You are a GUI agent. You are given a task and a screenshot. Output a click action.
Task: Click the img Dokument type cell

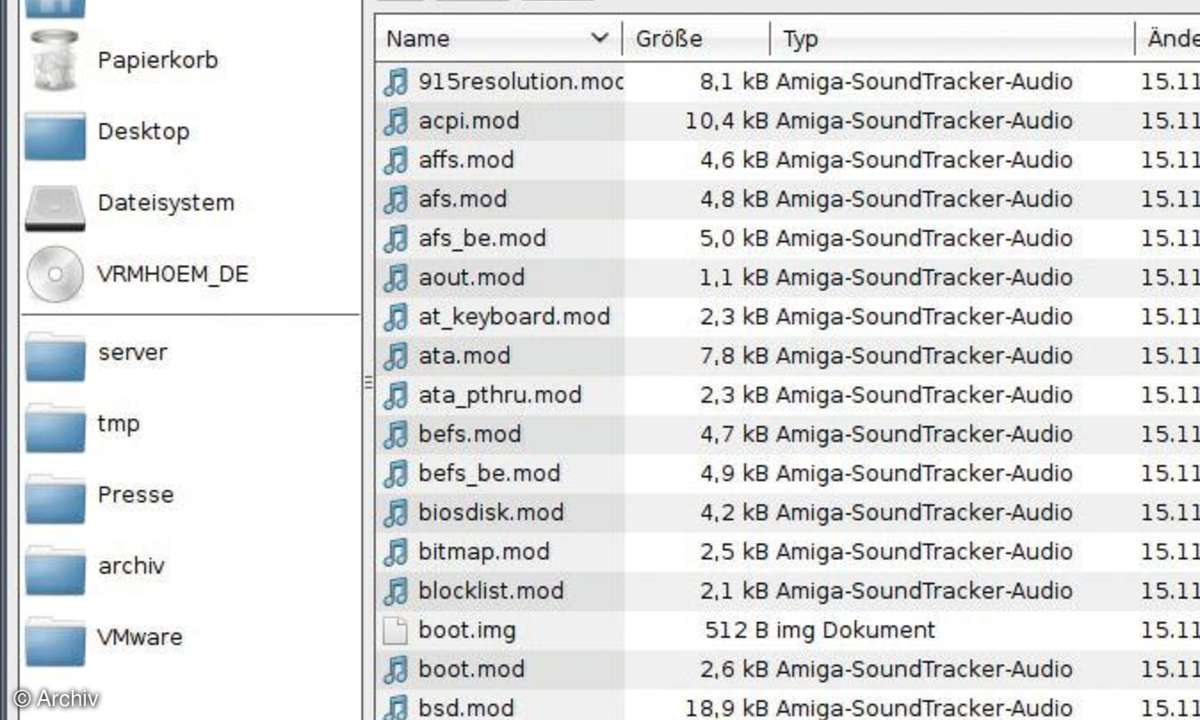pyautogui.click(x=855, y=630)
